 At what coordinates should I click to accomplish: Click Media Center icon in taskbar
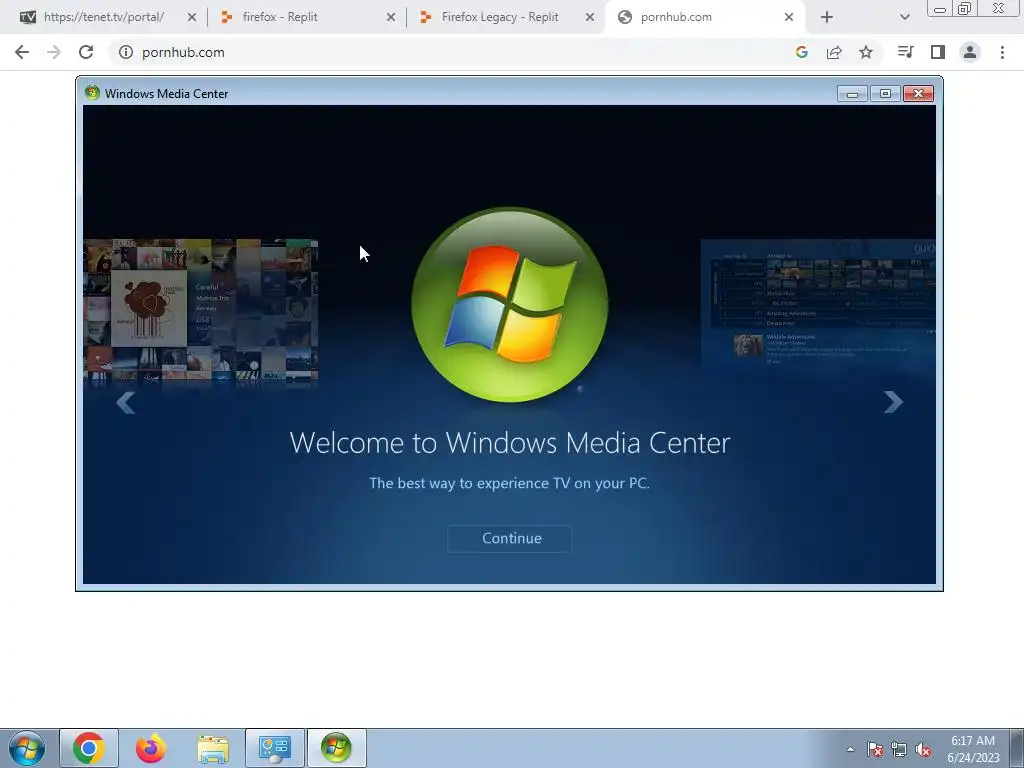336,748
